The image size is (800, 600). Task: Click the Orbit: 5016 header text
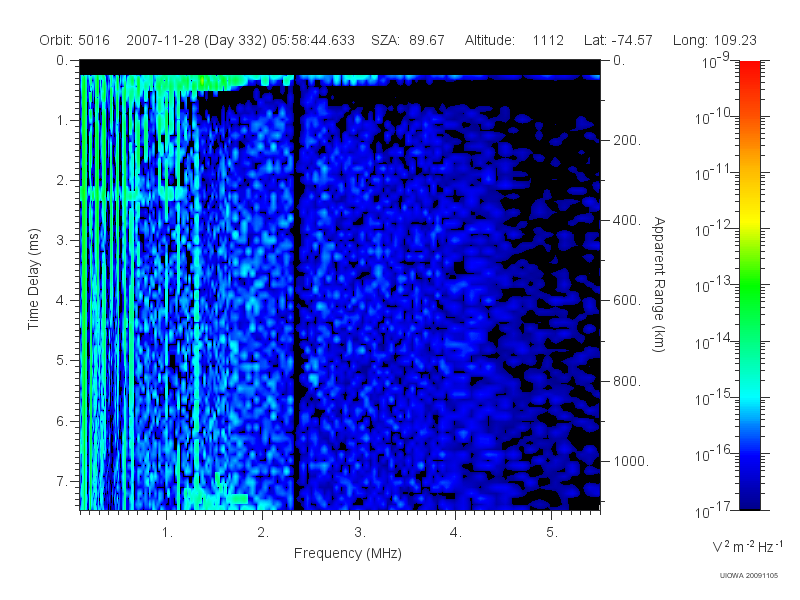point(74,40)
